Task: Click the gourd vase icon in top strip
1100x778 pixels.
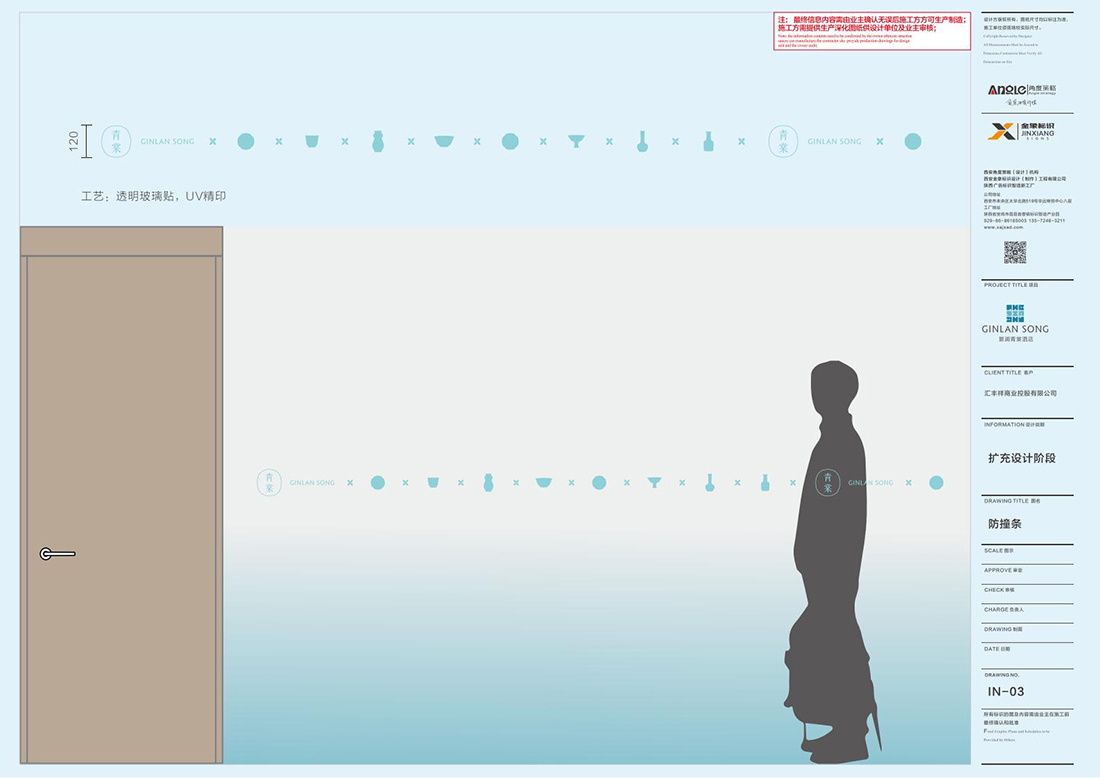Action: click(x=378, y=142)
